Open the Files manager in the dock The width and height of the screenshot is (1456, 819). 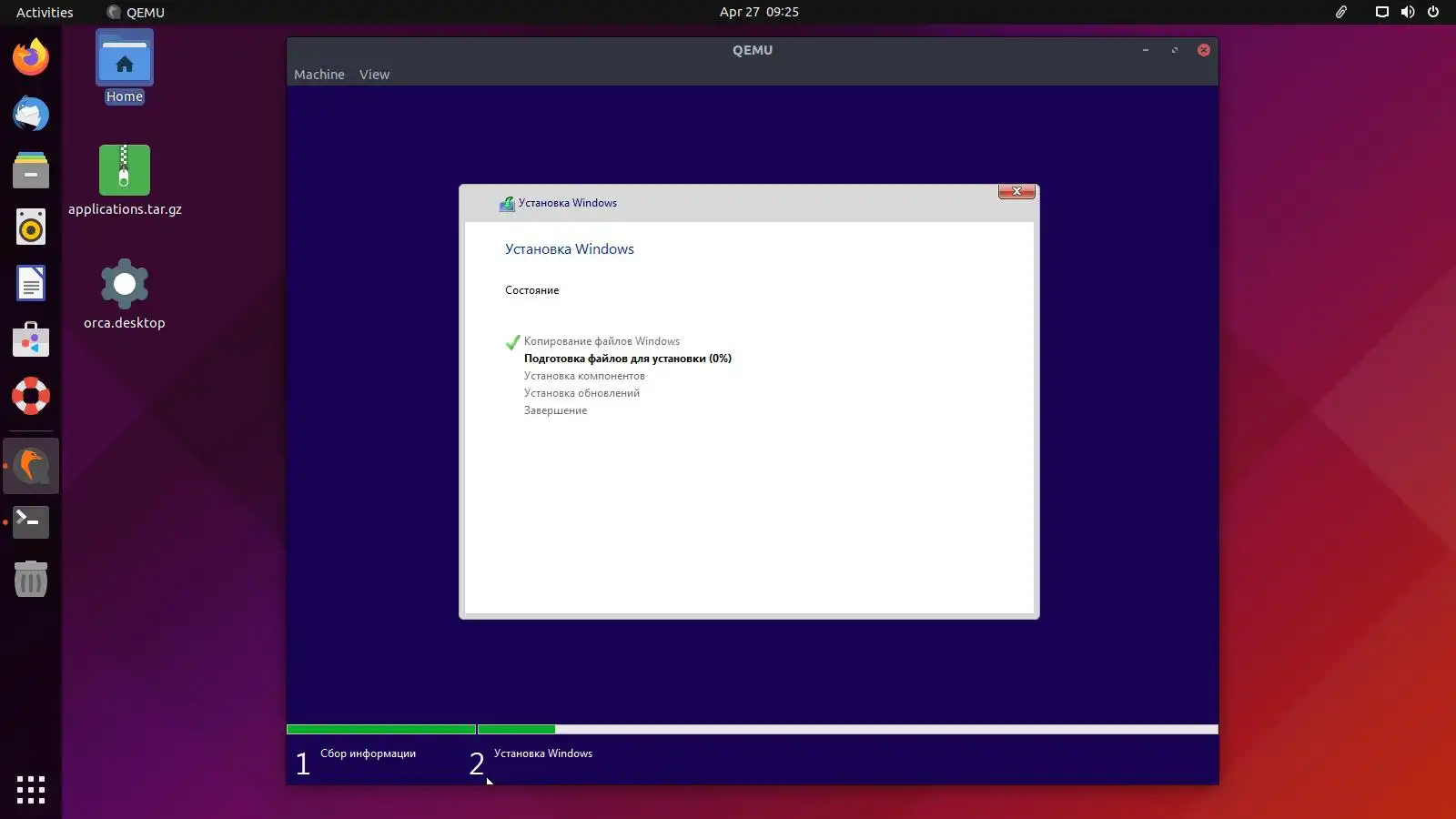pos(31,170)
